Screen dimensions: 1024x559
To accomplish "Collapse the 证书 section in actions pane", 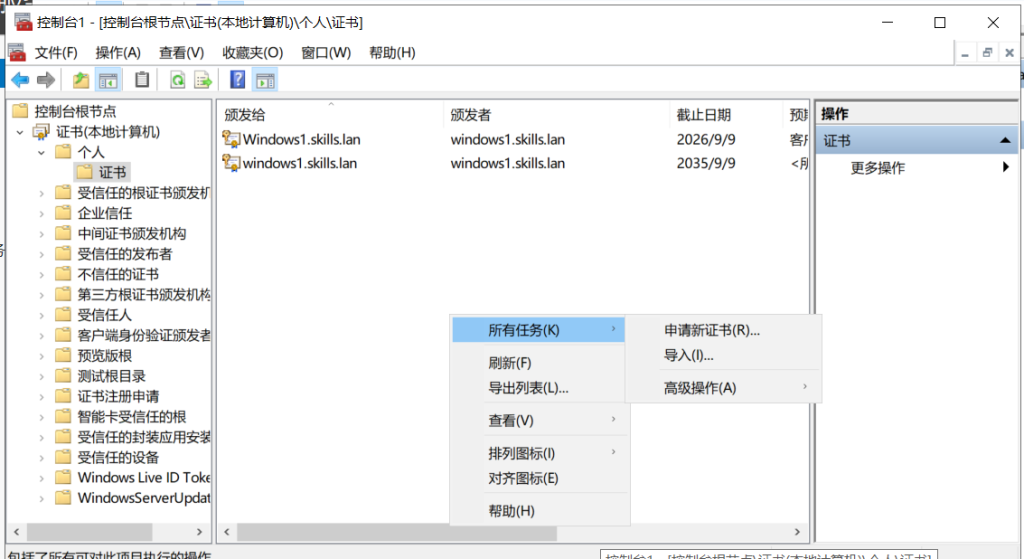I will click(x=1005, y=141).
